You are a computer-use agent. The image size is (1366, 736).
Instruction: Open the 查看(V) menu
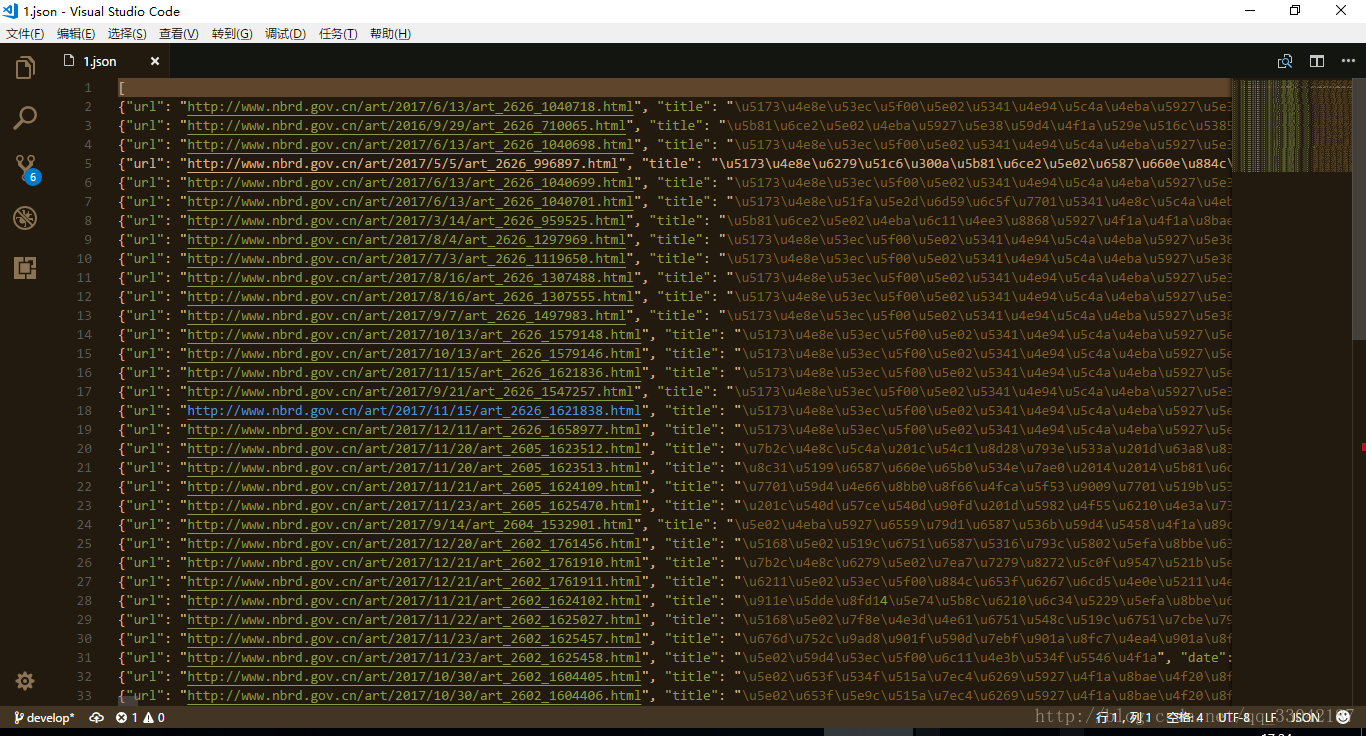point(179,33)
